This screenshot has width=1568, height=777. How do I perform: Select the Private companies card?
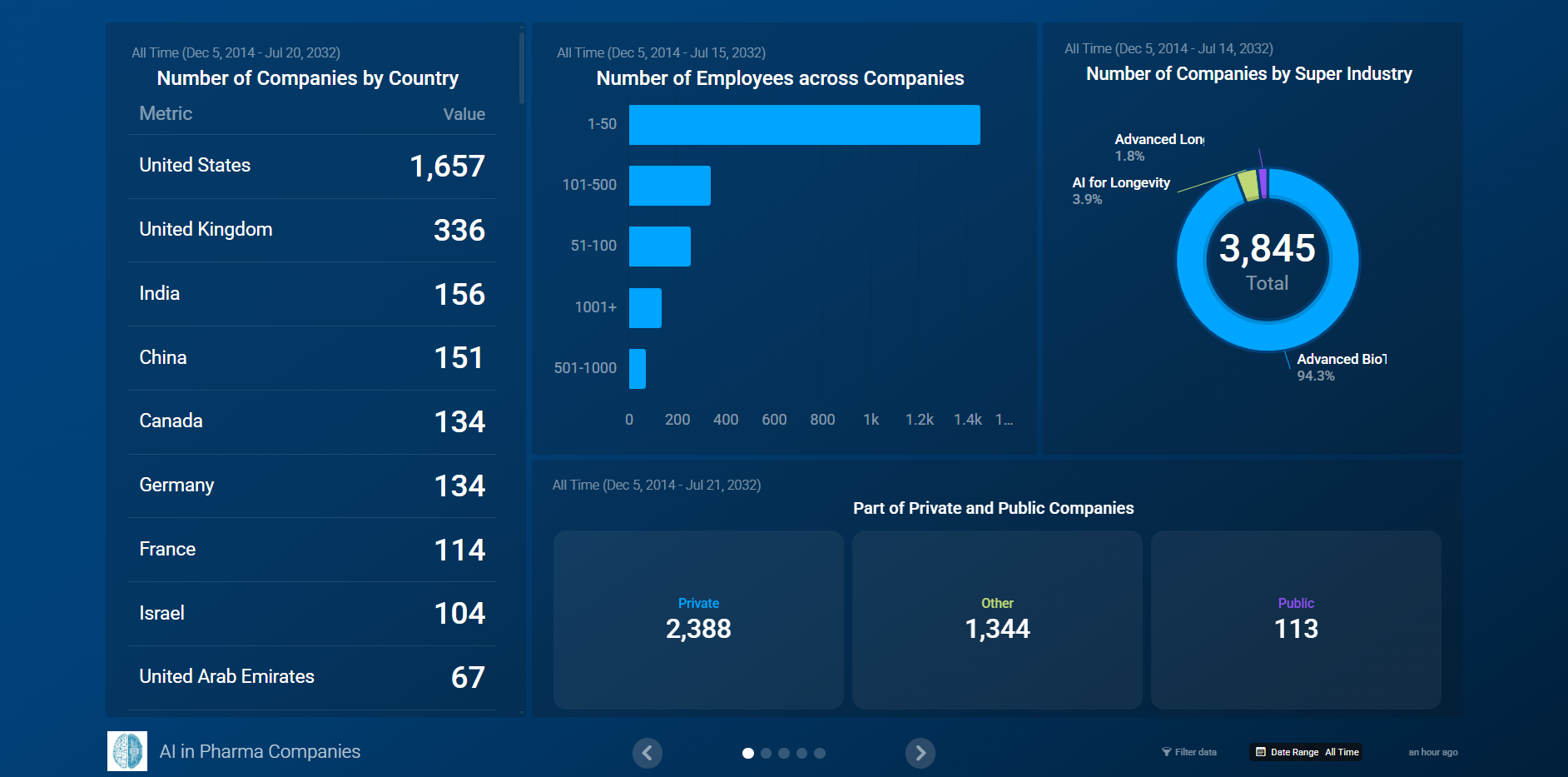[x=698, y=620]
